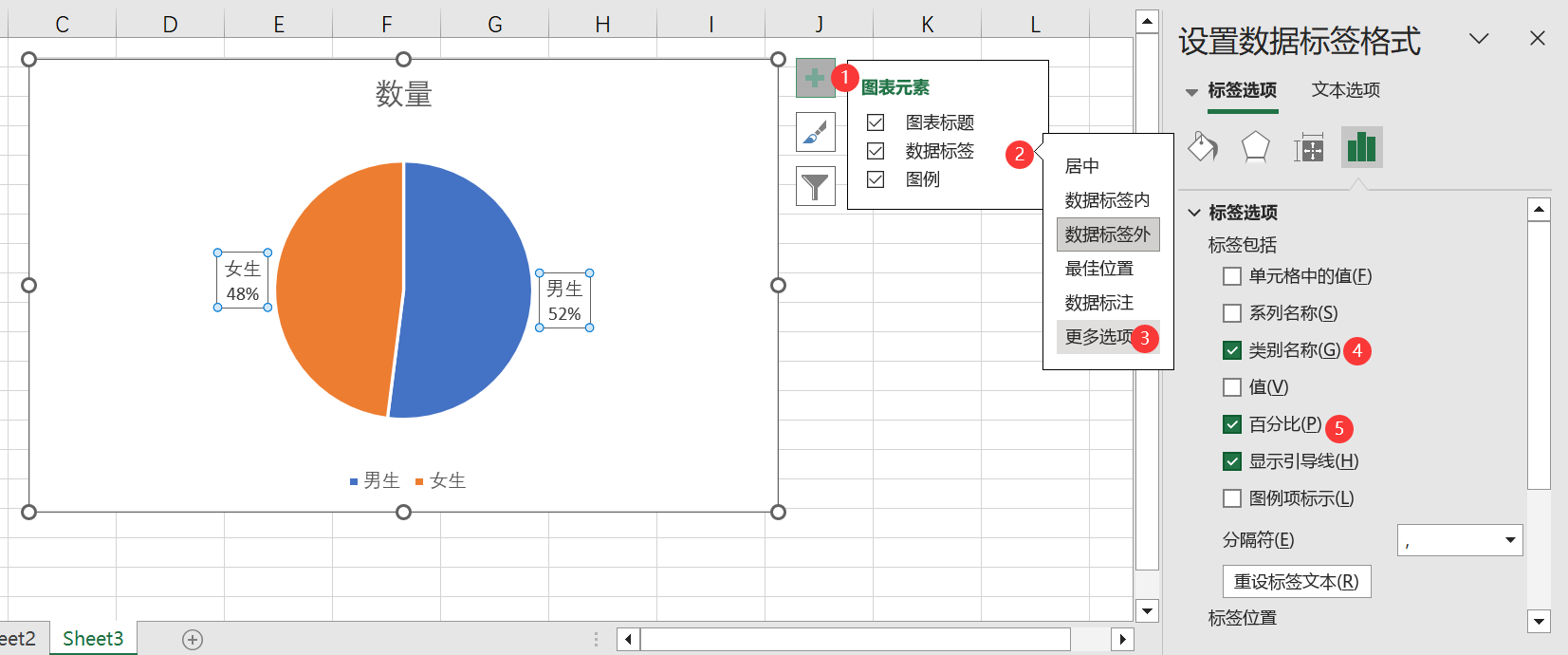This screenshot has height=655, width=1568.
Task: Select the Effects pentagon icon
Action: click(x=1255, y=147)
